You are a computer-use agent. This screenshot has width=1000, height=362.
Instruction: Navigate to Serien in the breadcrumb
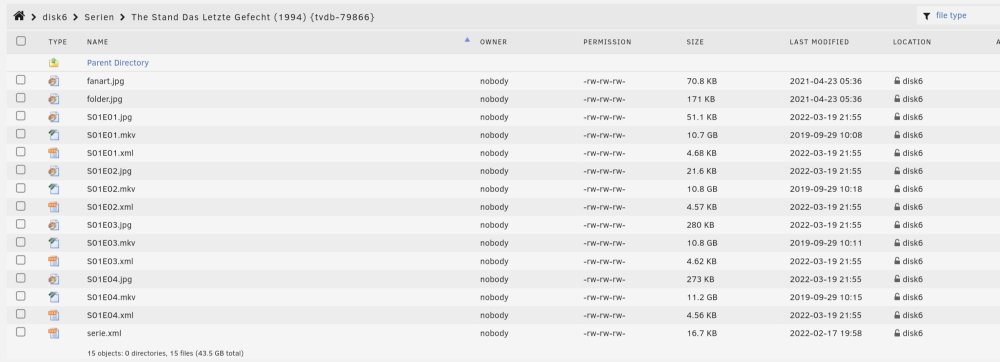tap(99, 17)
